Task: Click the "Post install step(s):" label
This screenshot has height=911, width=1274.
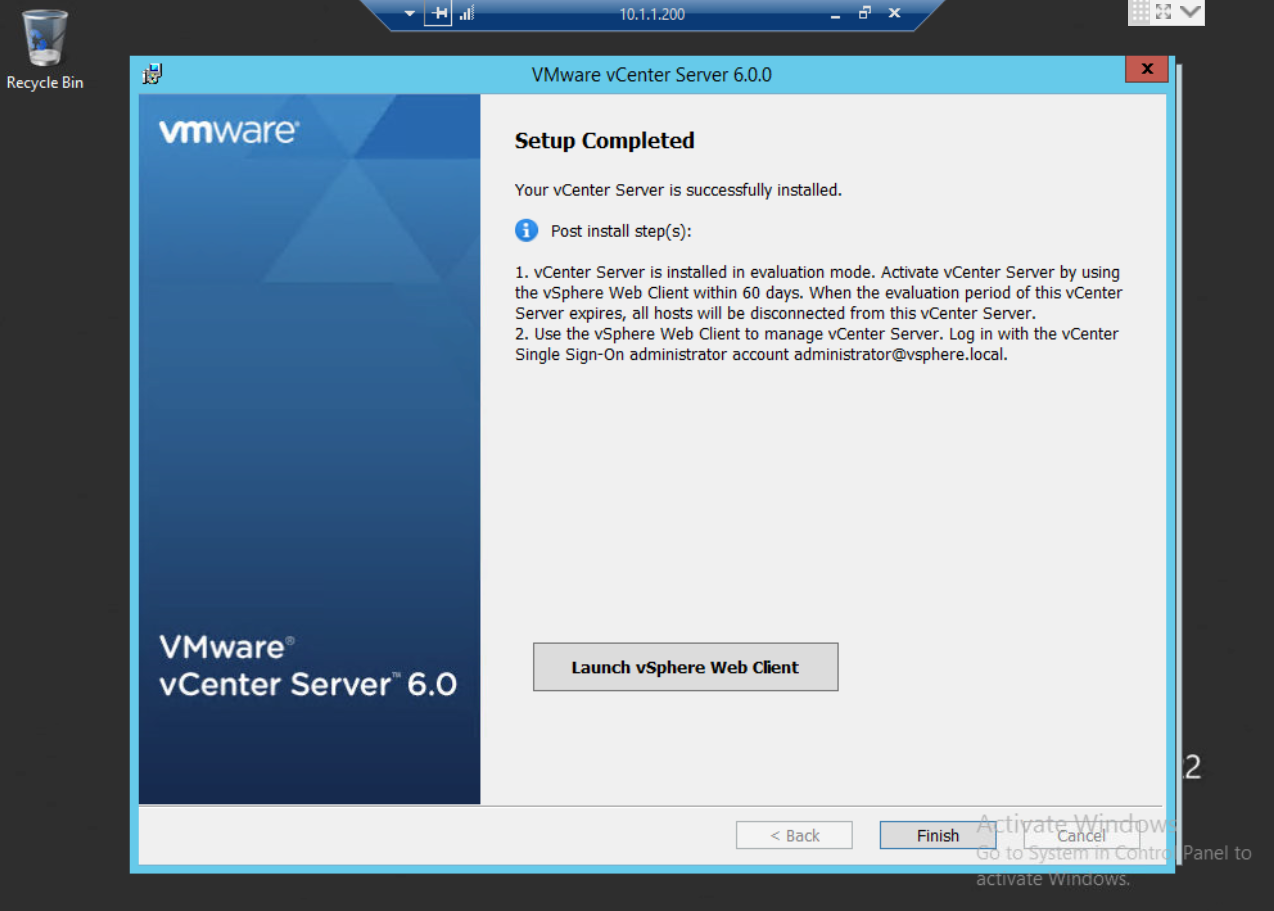Action: 621,231
